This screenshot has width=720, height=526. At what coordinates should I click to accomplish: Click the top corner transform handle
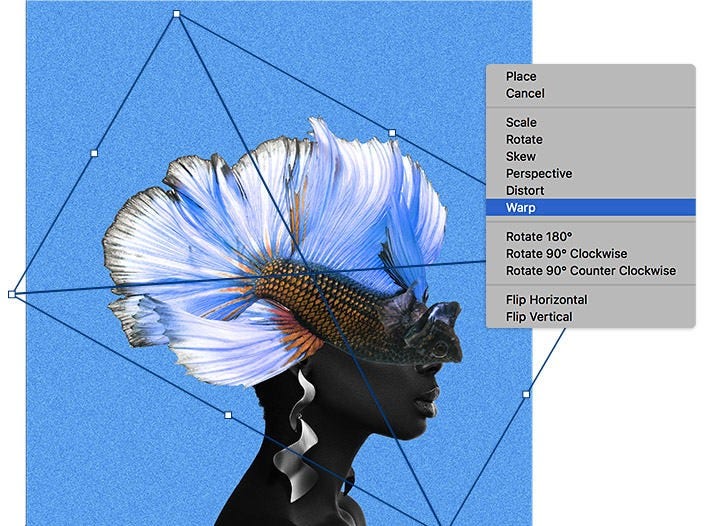177,14
